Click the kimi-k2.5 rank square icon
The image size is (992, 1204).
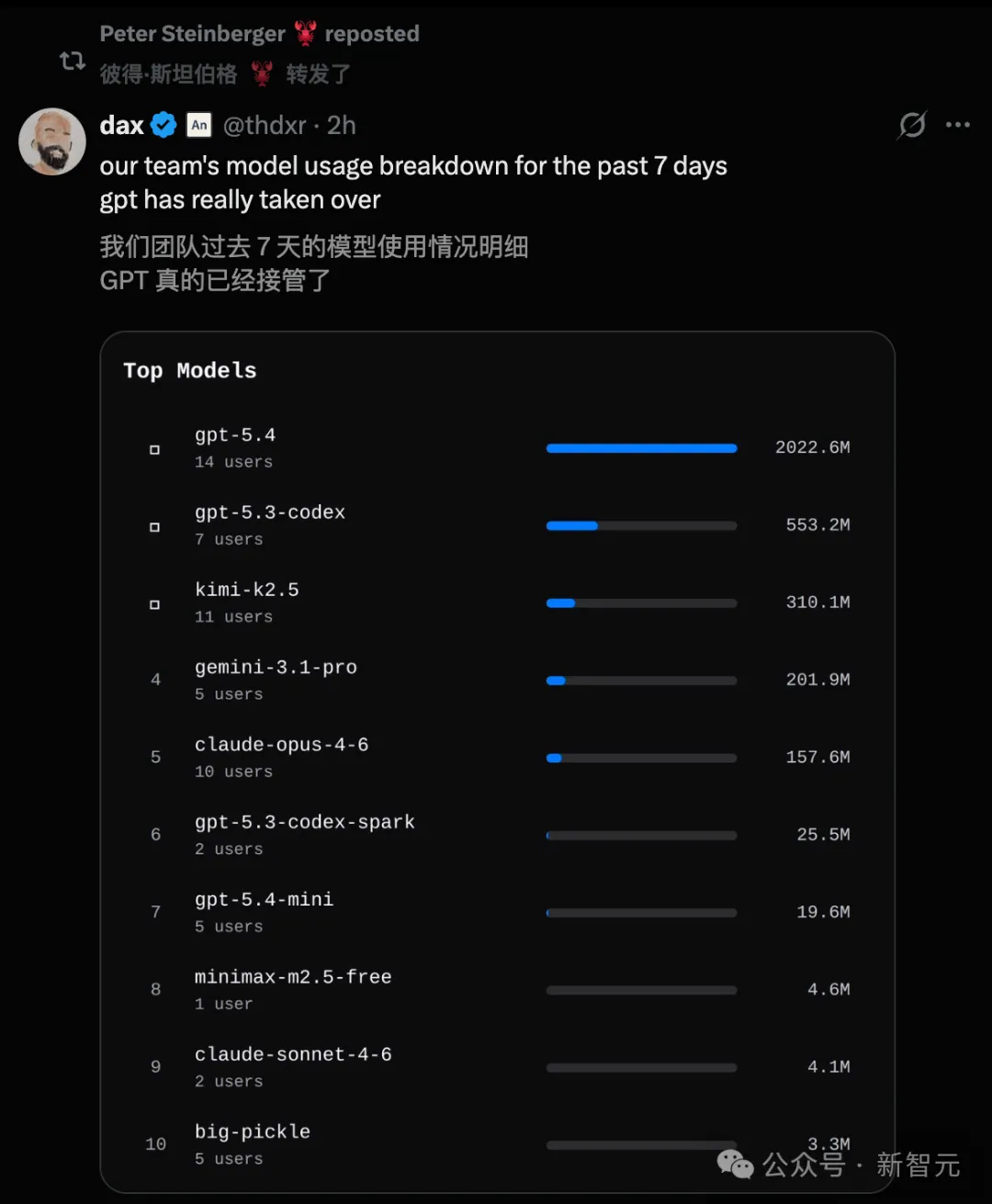tap(154, 604)
